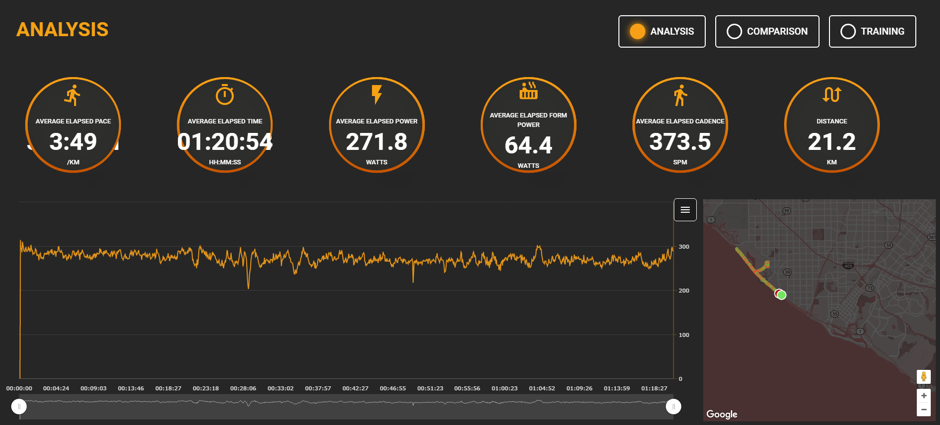Open the chart hamburger menu
940x425 pixels.
tap(685, 210)
